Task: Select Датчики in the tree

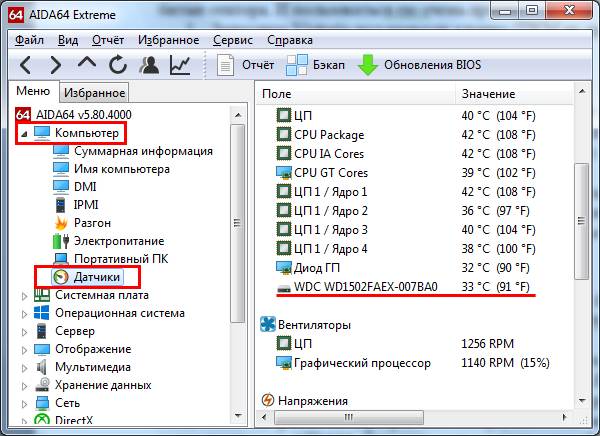Action: coord(97,277)
